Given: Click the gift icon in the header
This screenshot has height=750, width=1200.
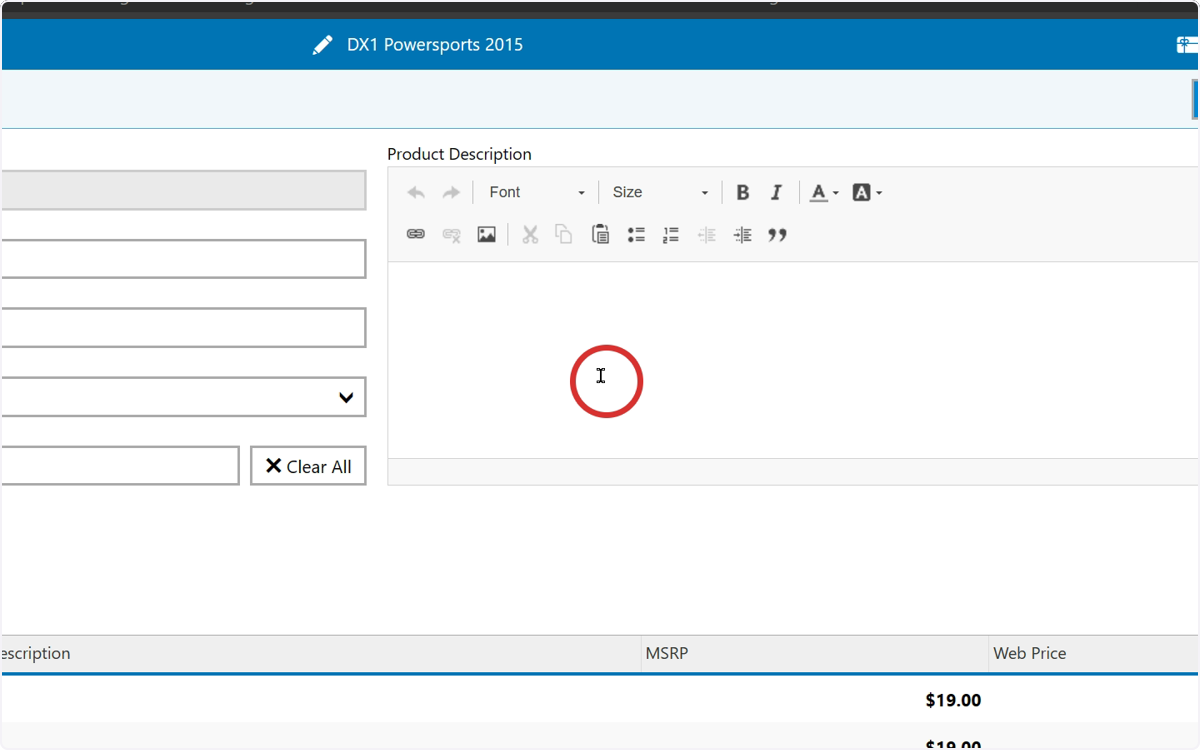Looking at the screenshot, I should pyautogui.click(x=1187, y=45).
